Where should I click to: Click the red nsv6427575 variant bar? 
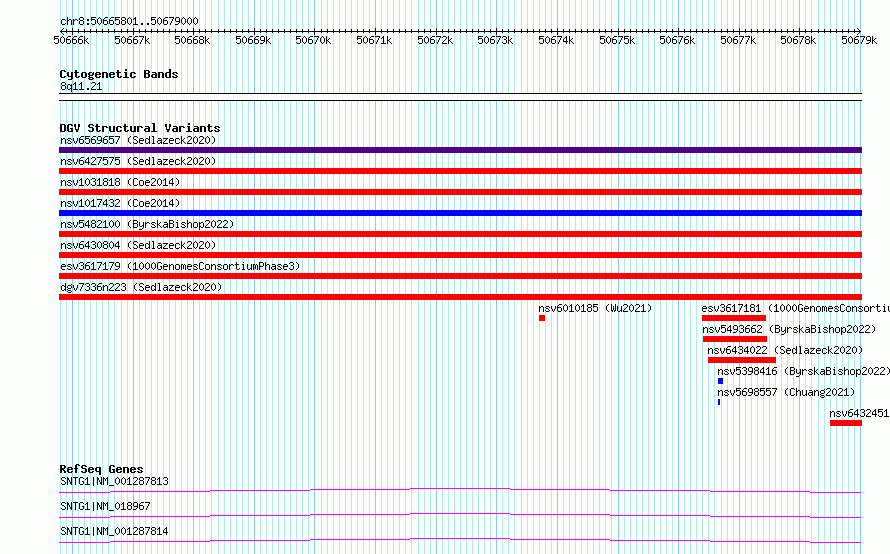[460, 171]
